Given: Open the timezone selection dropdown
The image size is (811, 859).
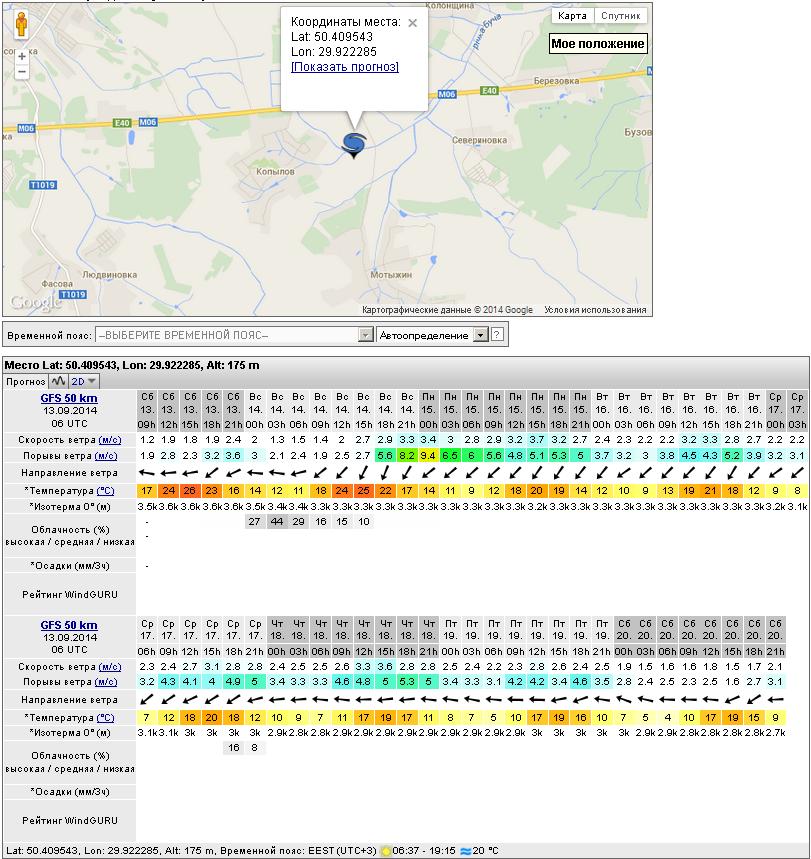Looking at the screenshot, I should coord(233,335).
